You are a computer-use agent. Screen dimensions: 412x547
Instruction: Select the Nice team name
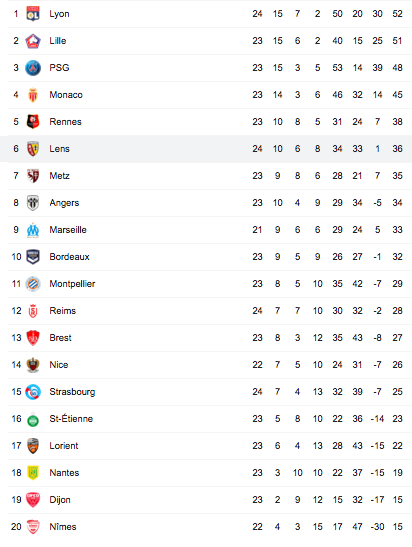click(x=59, y=365)
